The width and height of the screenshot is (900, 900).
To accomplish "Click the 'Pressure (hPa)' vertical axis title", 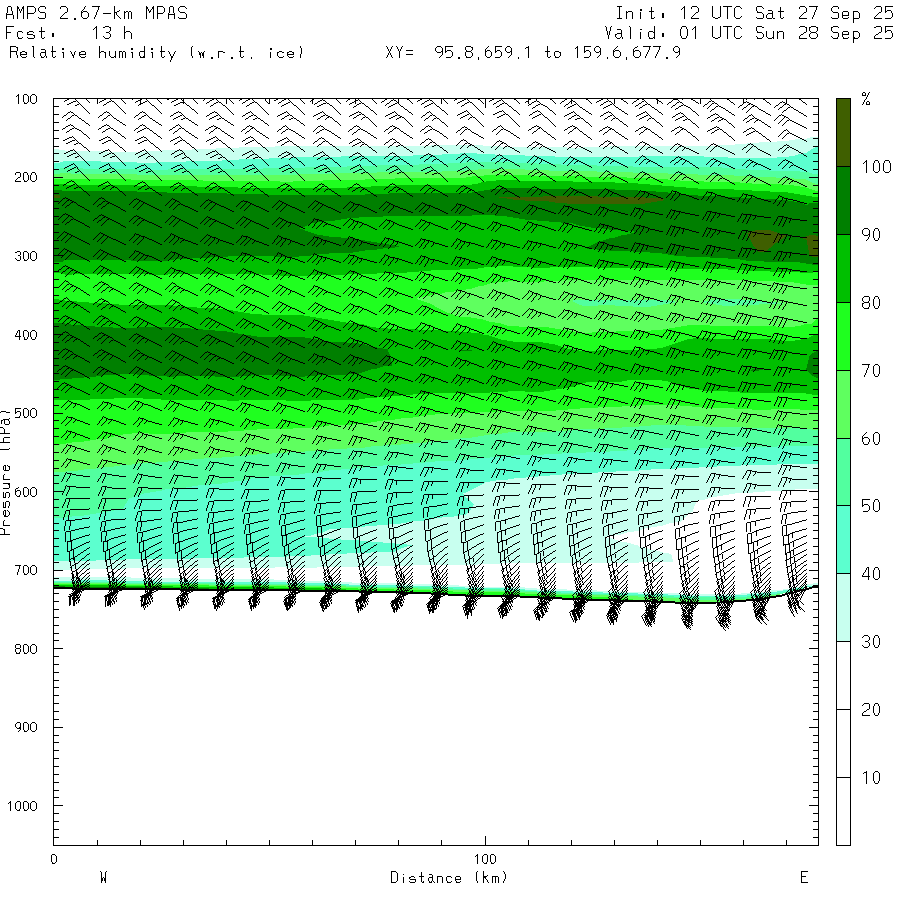I will 5,472.
